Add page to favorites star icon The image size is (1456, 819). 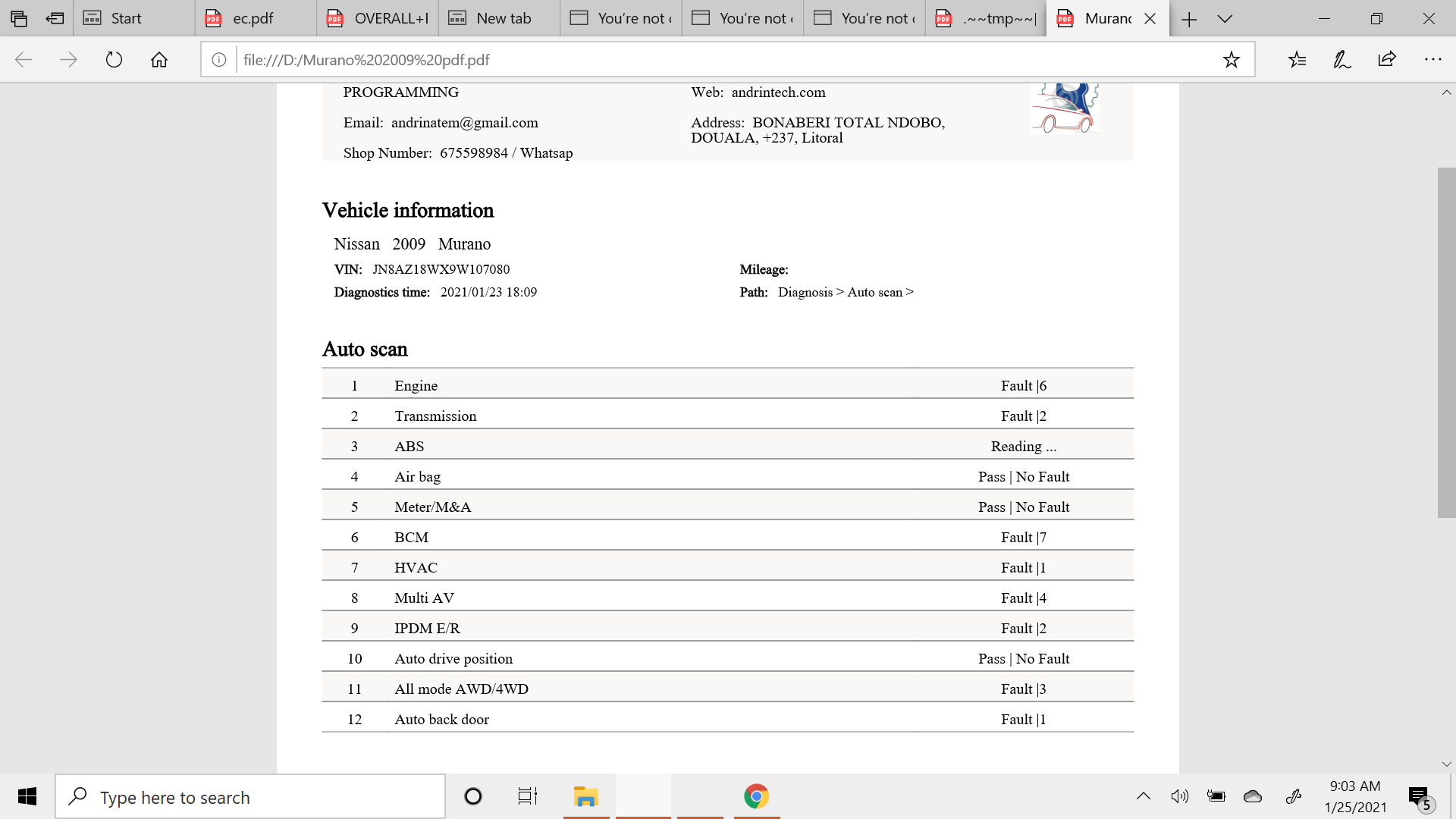1231,60
